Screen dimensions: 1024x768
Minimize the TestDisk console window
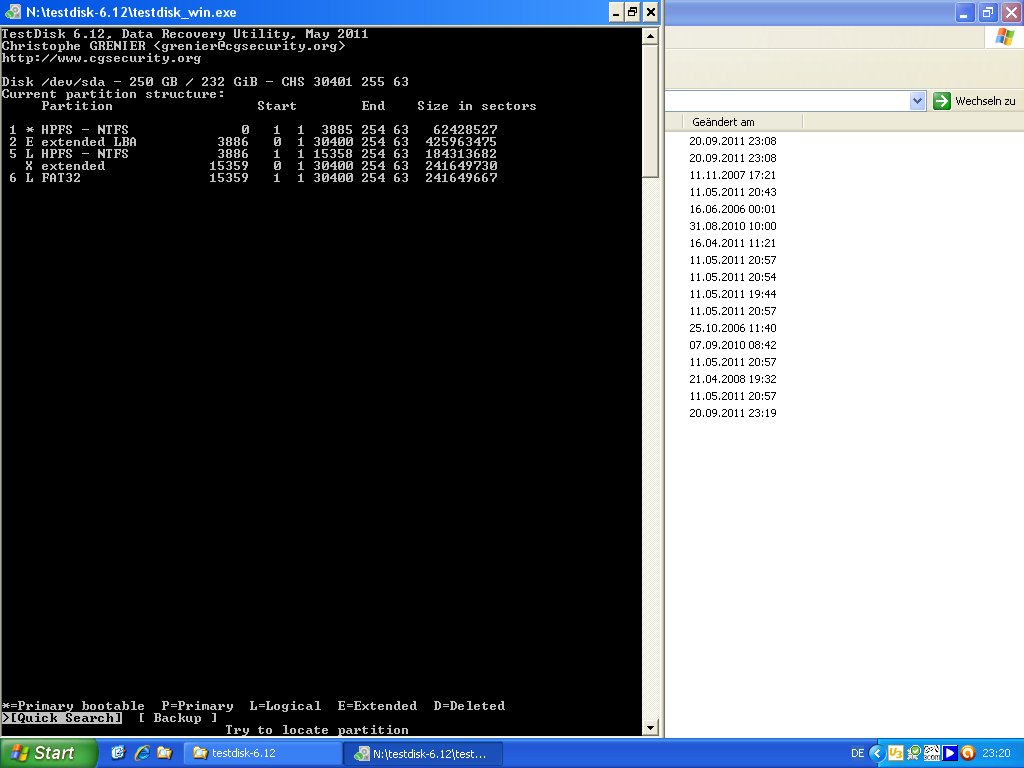pyautogui.click(x=616, y=12)
